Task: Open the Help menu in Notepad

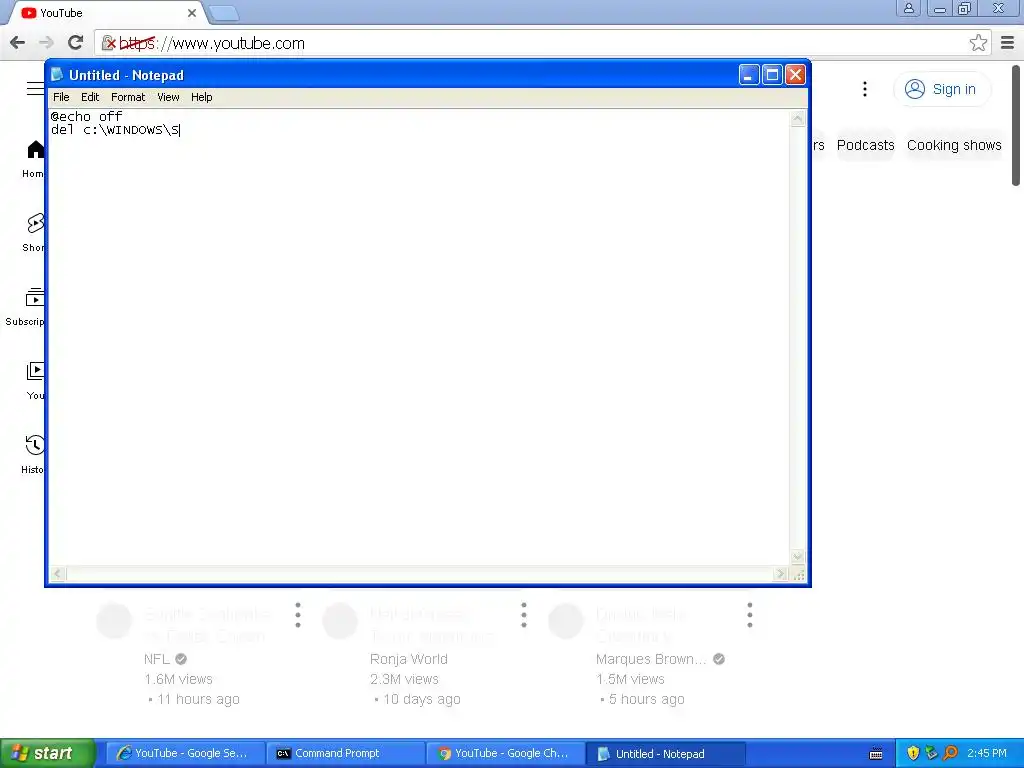Action: tap(201, 97)
